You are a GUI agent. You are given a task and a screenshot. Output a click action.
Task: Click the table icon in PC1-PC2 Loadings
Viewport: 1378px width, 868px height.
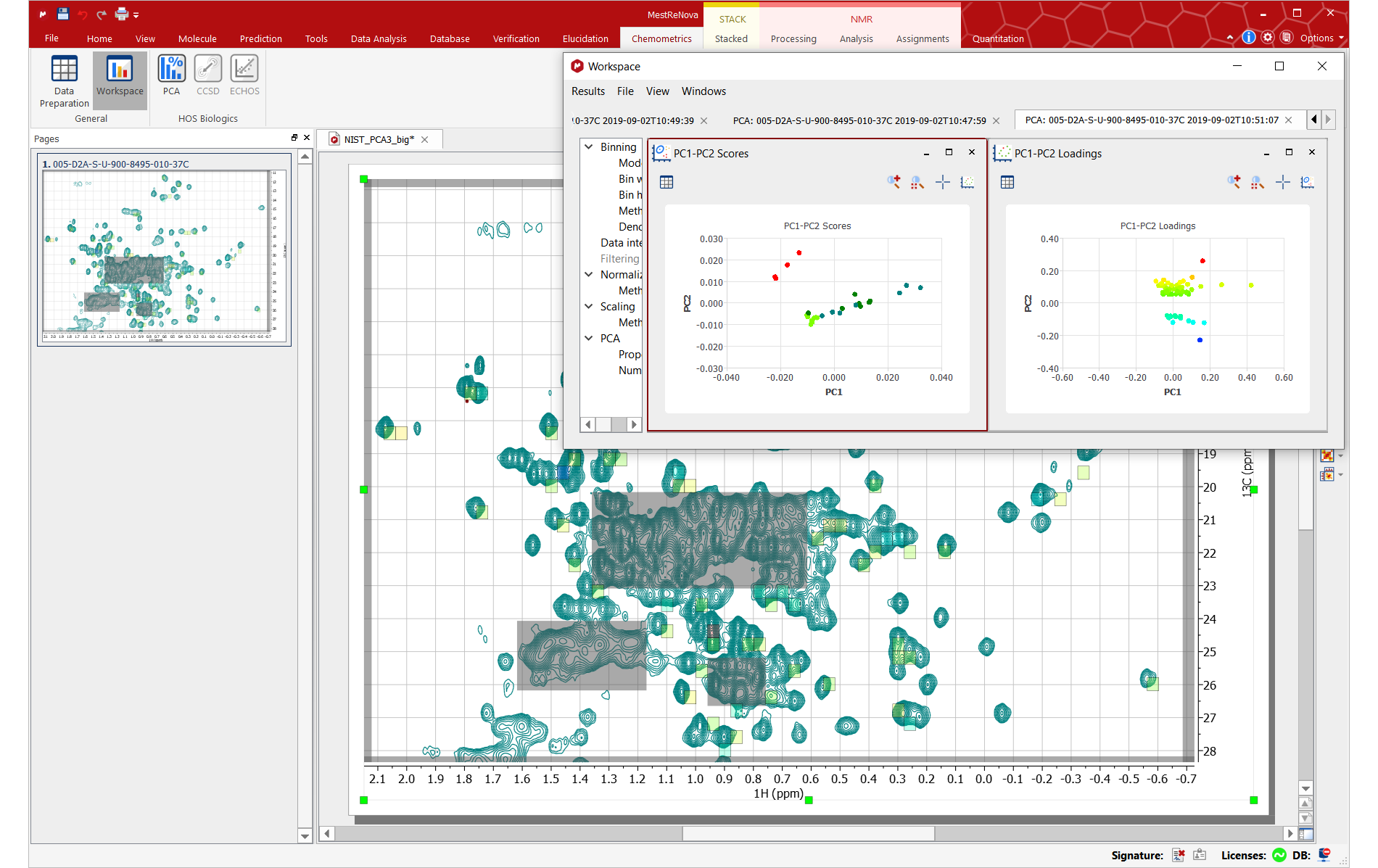[x=1007, y=182]
